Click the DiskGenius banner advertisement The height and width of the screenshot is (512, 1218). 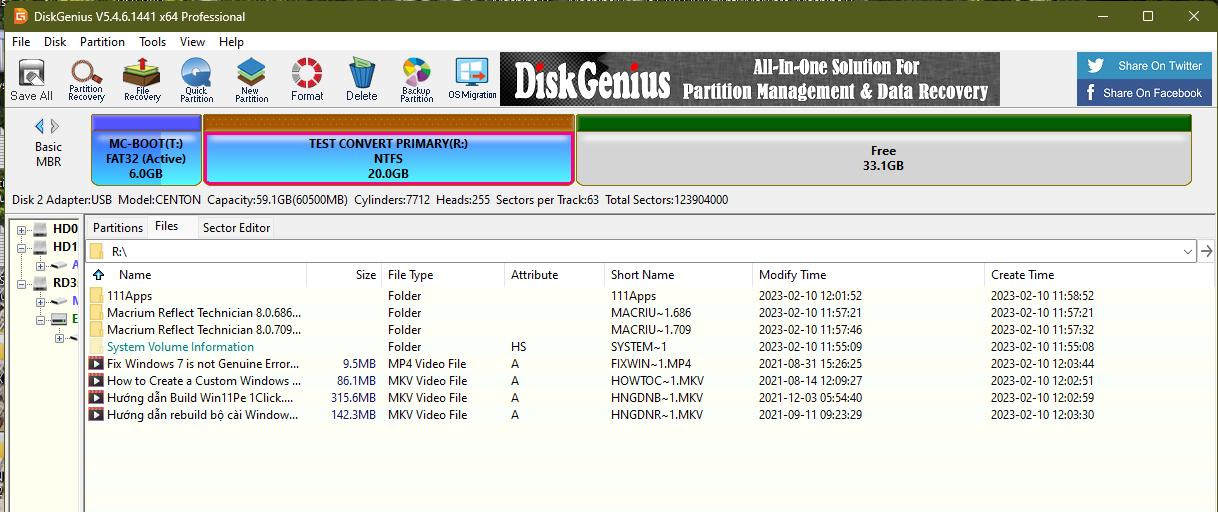pos(750,80)
